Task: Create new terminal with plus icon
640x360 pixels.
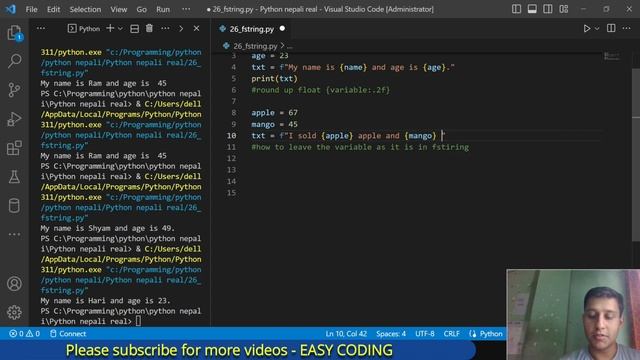Action: click(110, 29)
